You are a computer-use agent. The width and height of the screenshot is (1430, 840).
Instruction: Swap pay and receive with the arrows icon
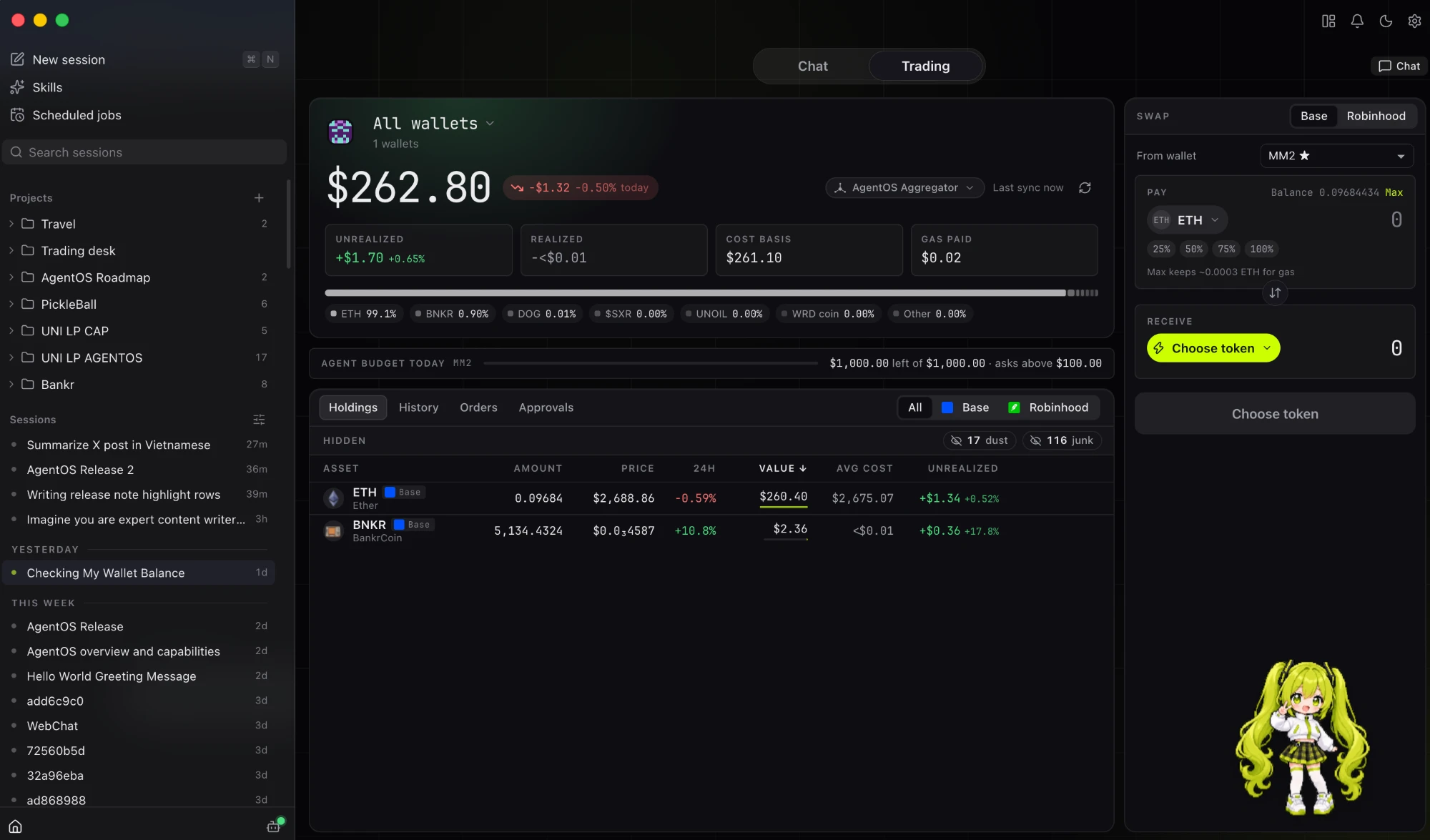1275,293
